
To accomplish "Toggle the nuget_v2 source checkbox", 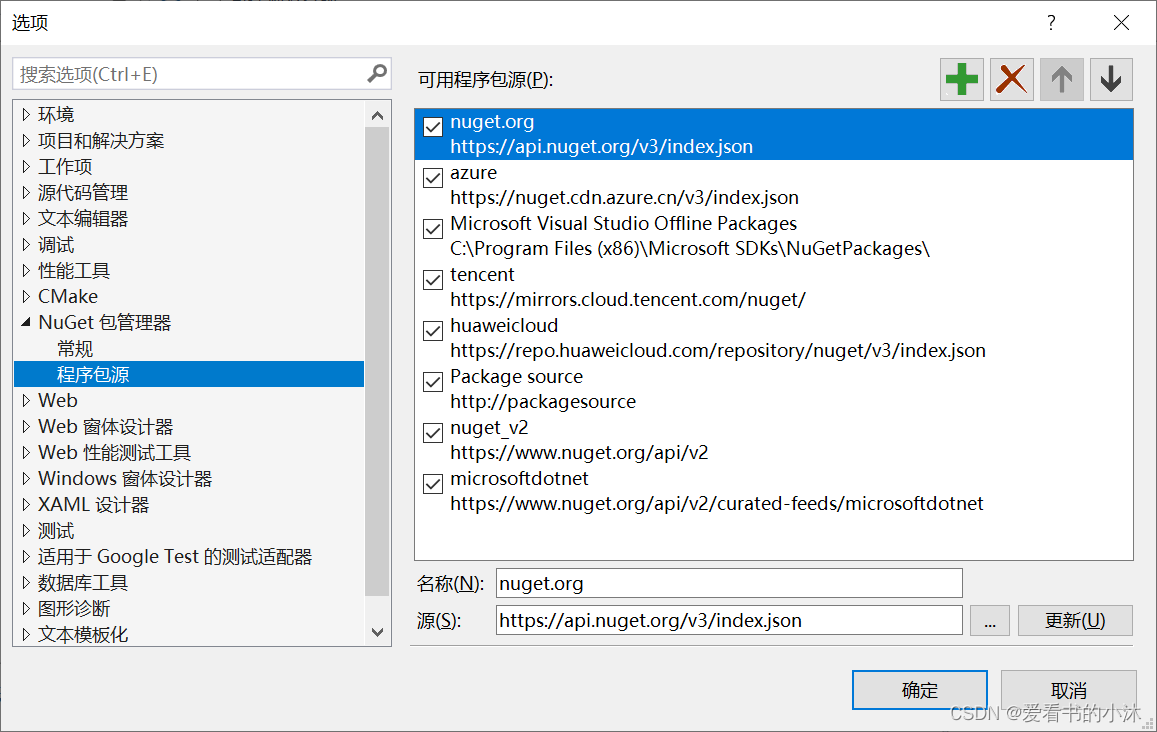I will 433,432.
